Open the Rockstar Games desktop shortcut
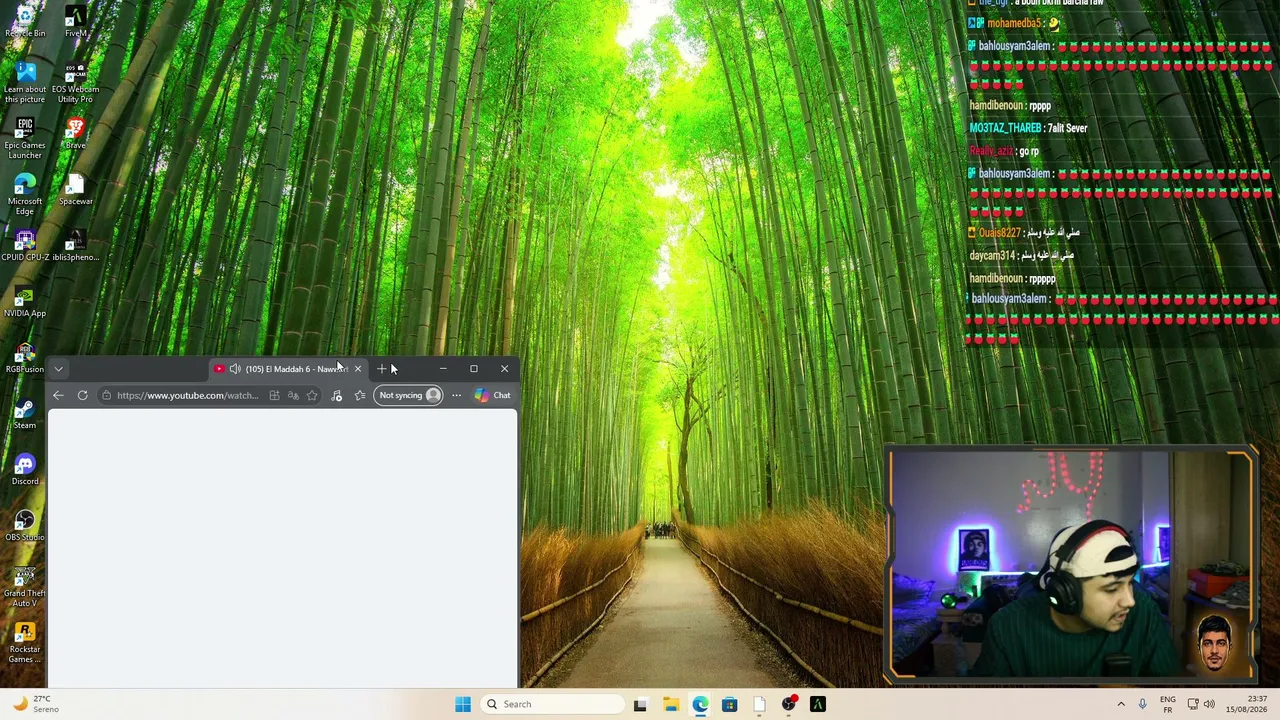 coord(25,642)
